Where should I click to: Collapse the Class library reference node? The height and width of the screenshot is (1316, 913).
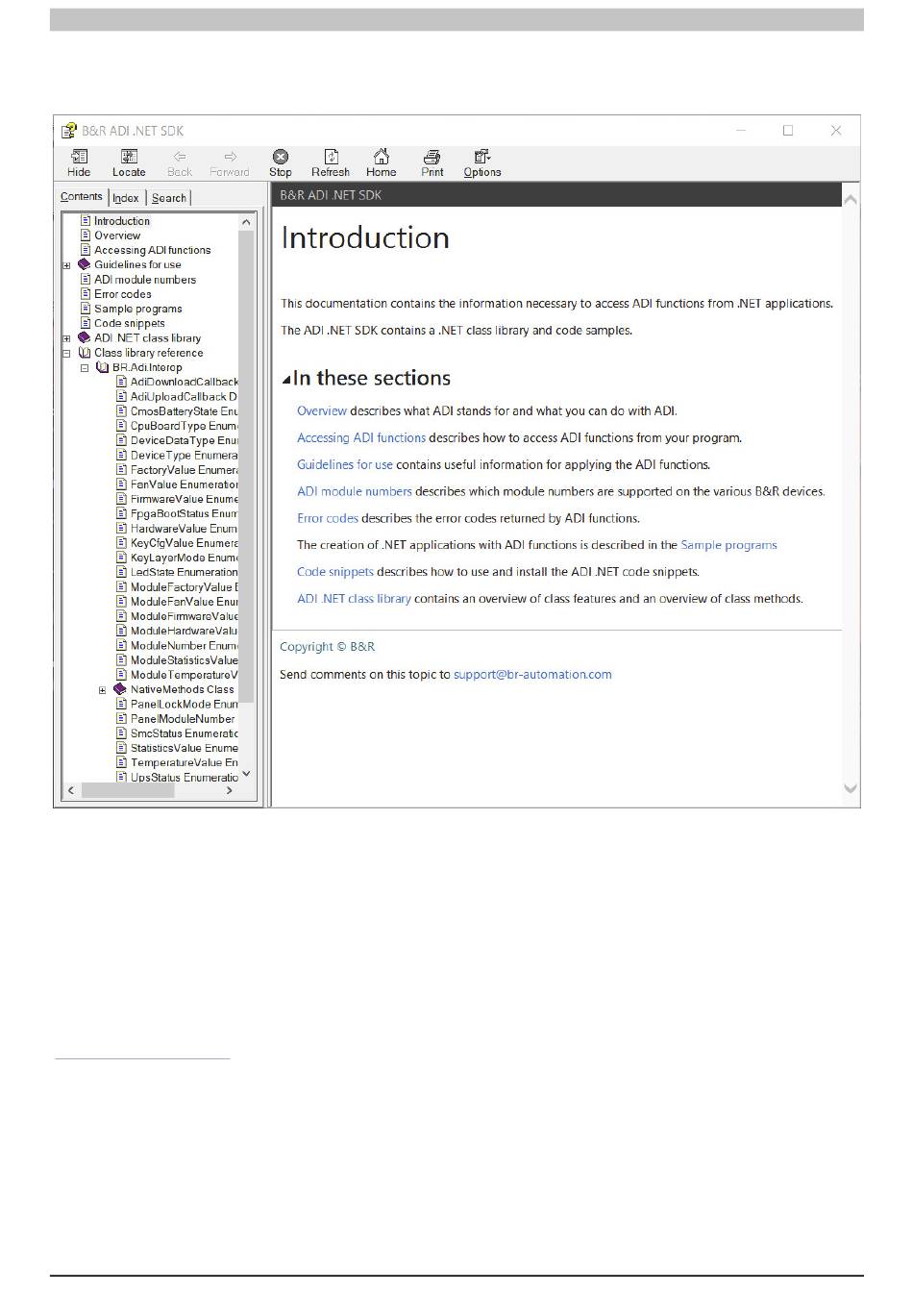coord(66,353)
